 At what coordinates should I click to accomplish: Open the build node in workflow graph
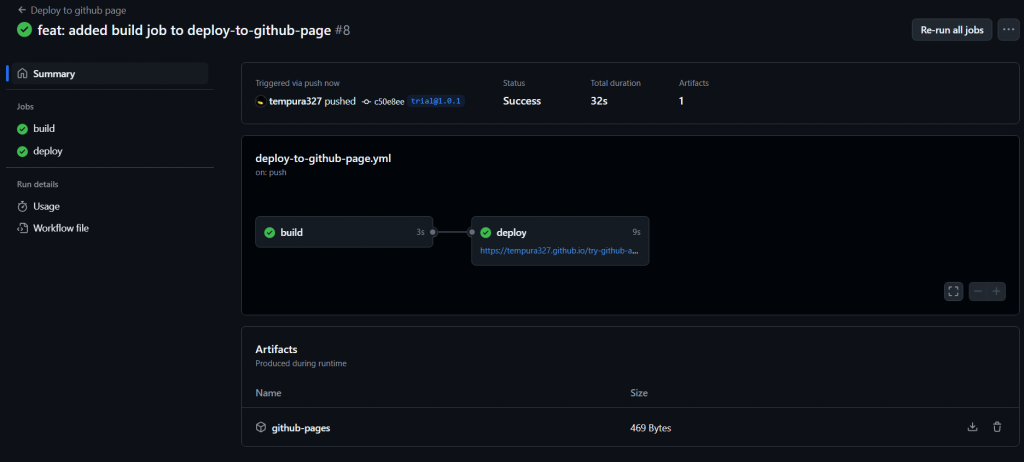(344, 232)
